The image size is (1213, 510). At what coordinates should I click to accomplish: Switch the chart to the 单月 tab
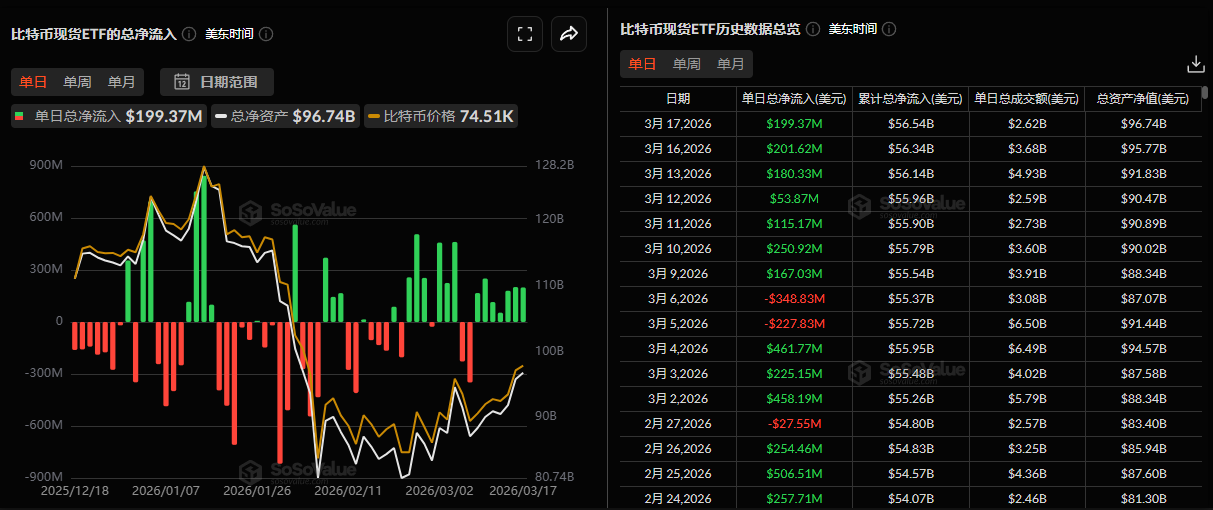(122, 82)
